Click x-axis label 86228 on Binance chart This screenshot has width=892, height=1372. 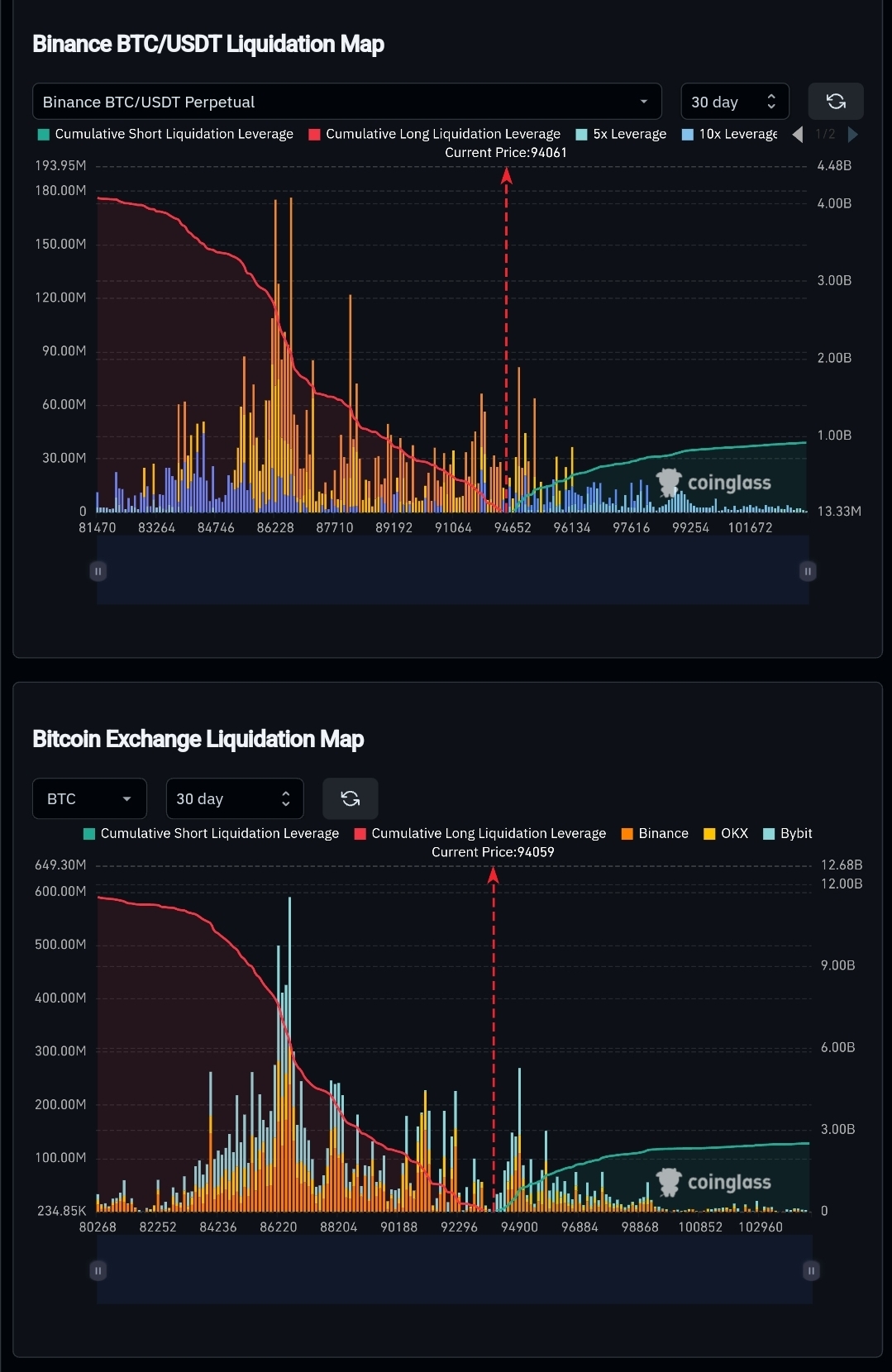tap(275, 527)
